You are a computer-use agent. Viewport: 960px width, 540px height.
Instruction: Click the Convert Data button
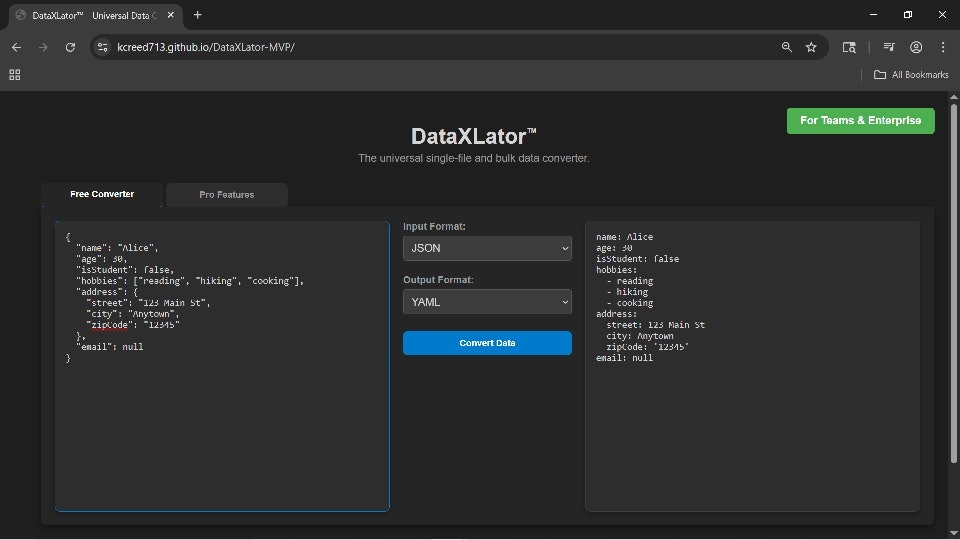487,343
